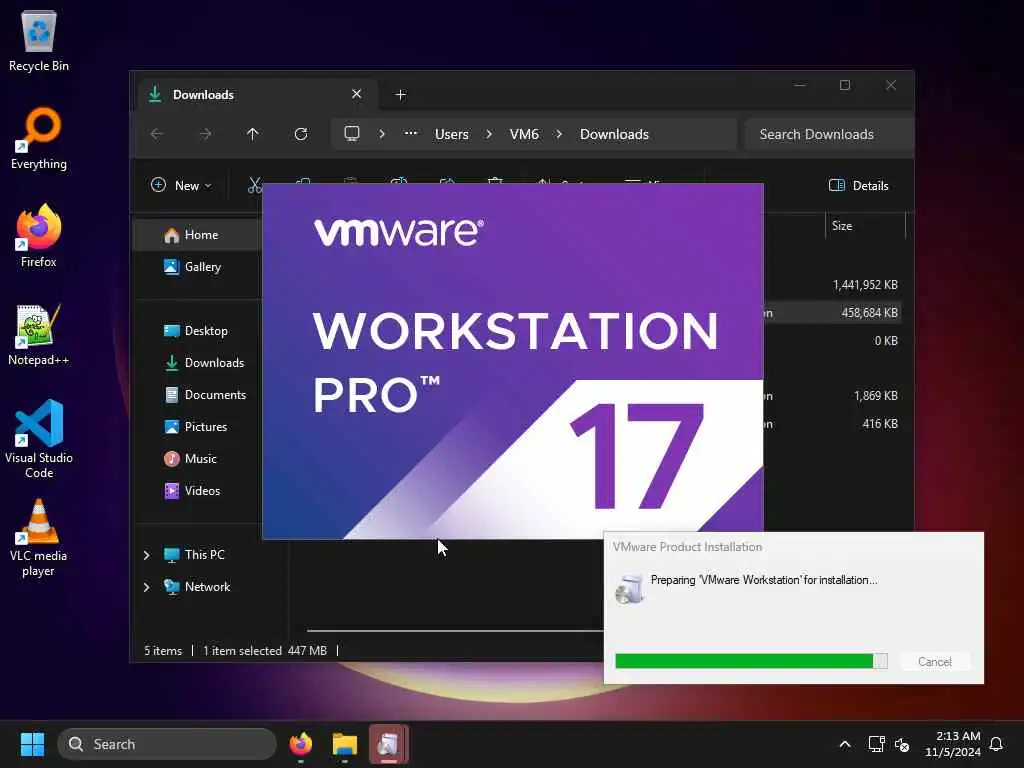Click the horizontal scrollbar in Explorer

click(x=455, y=631)
